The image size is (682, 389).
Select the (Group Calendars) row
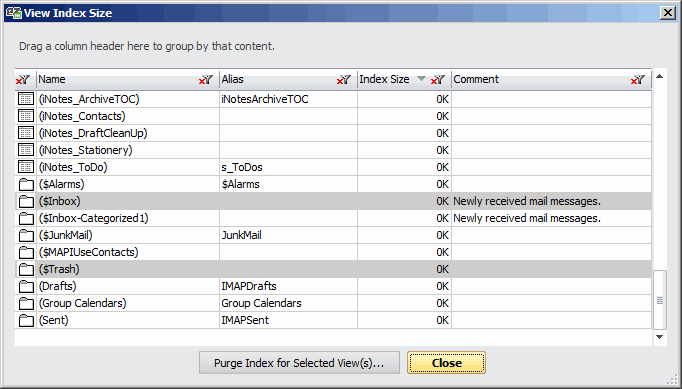point(334,303)
